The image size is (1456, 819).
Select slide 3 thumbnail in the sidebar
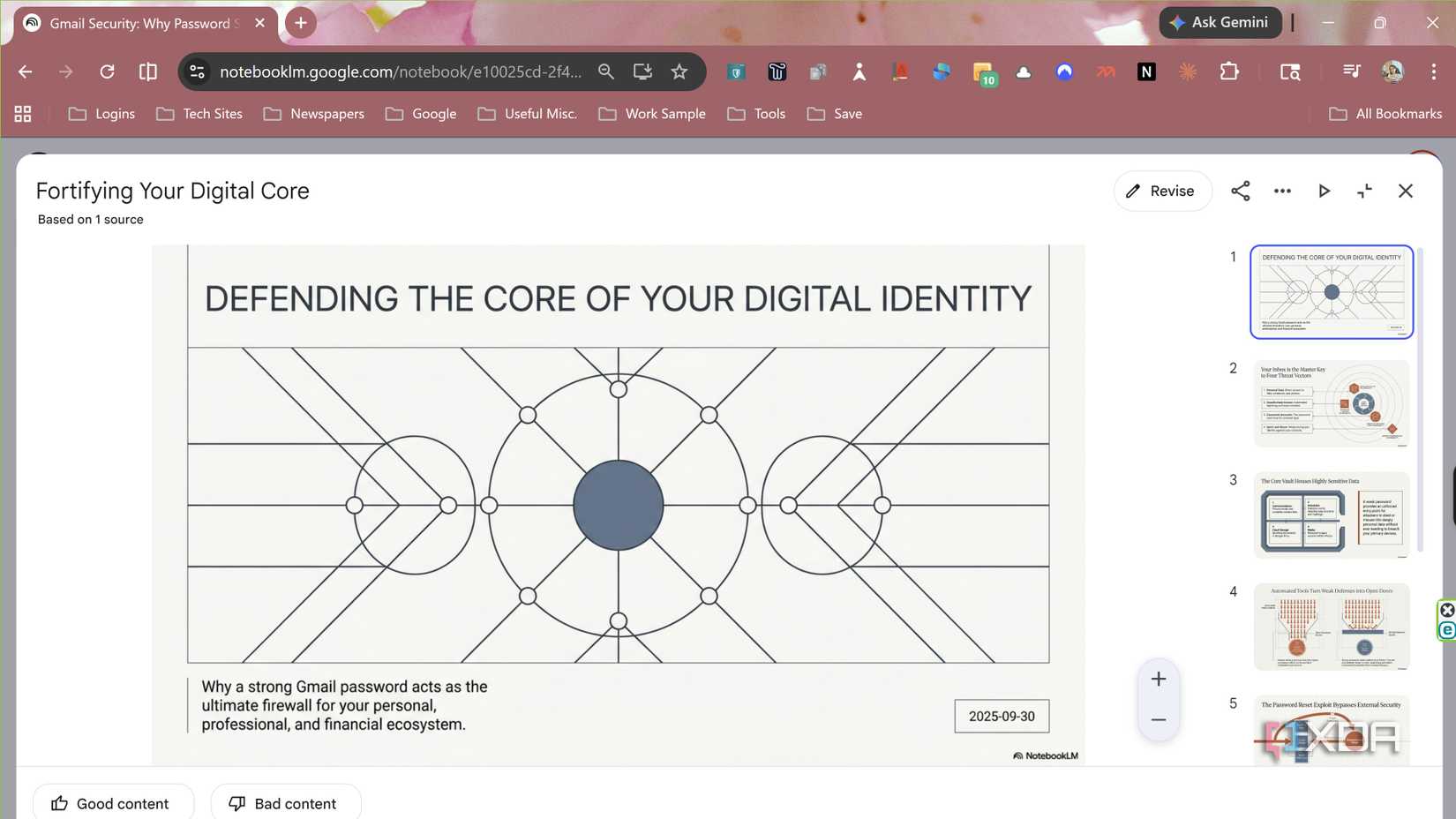1332,515
